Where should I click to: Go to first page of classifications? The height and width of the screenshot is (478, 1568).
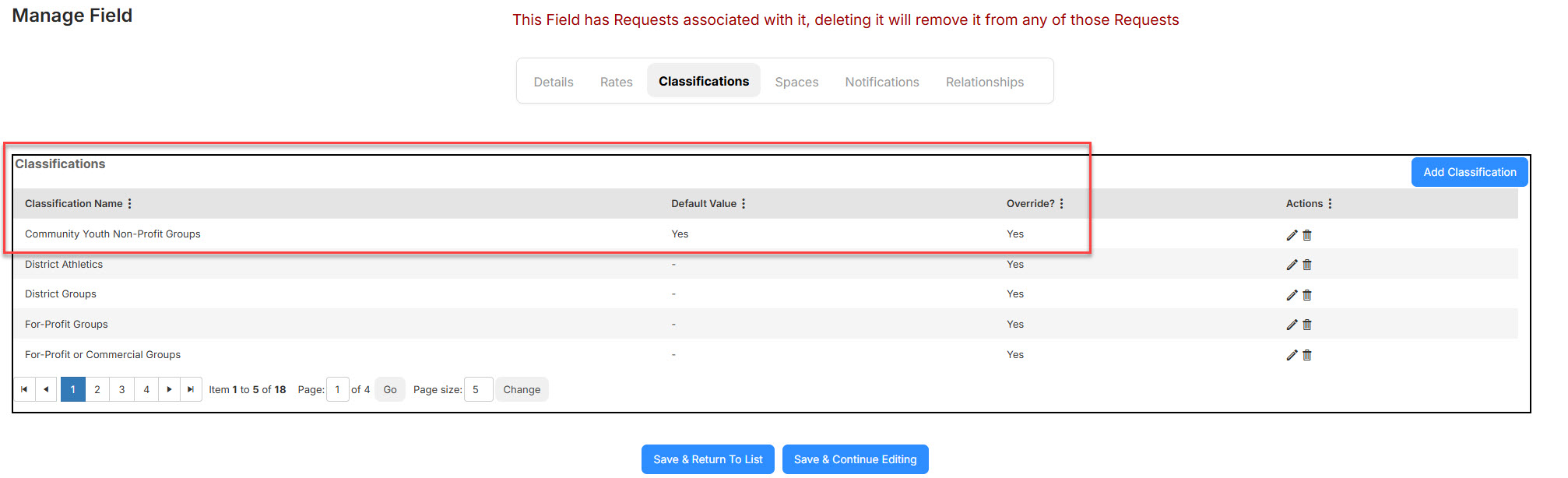(x=24, y=389)
